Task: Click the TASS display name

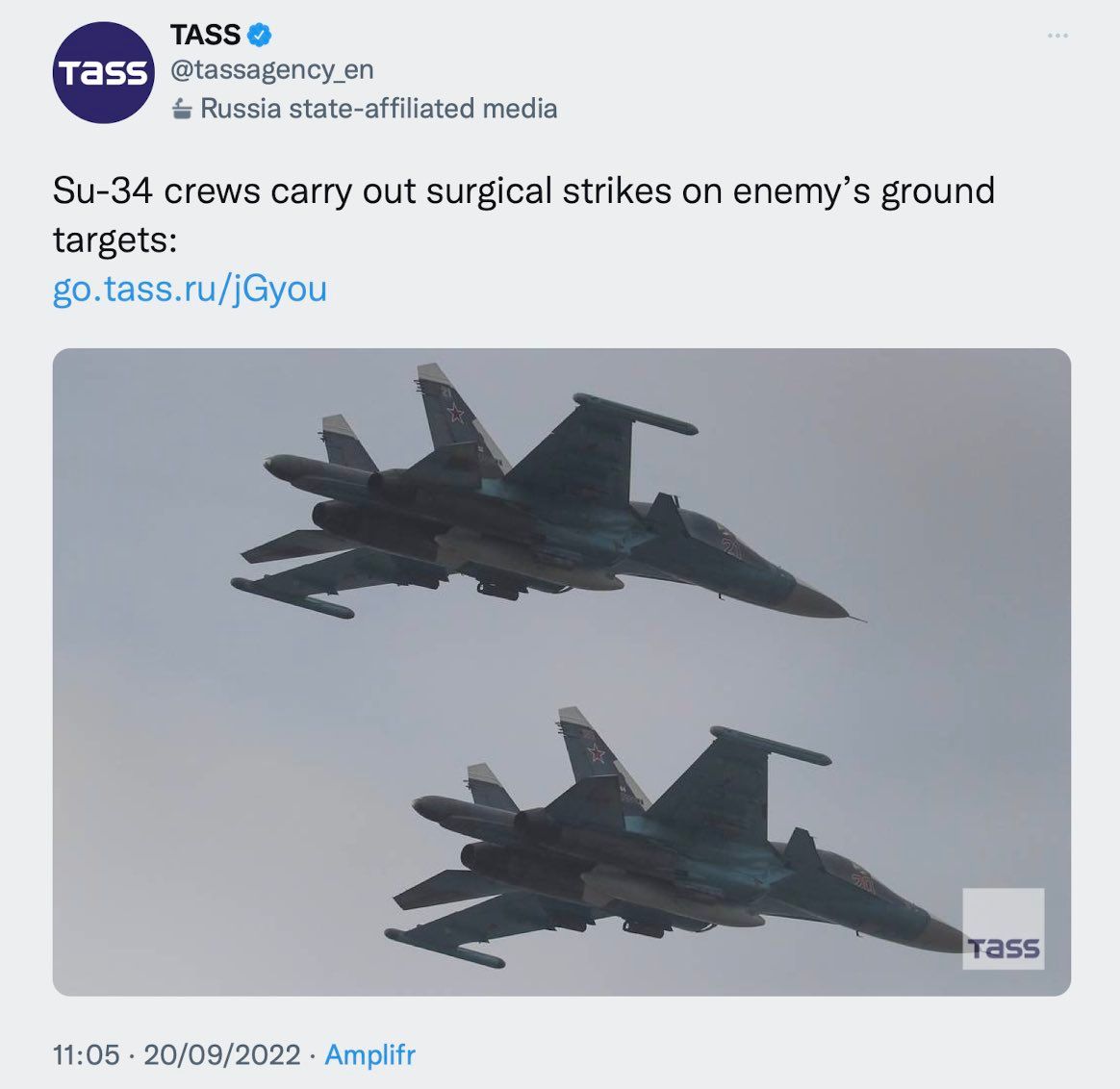Action: point(205,36)
